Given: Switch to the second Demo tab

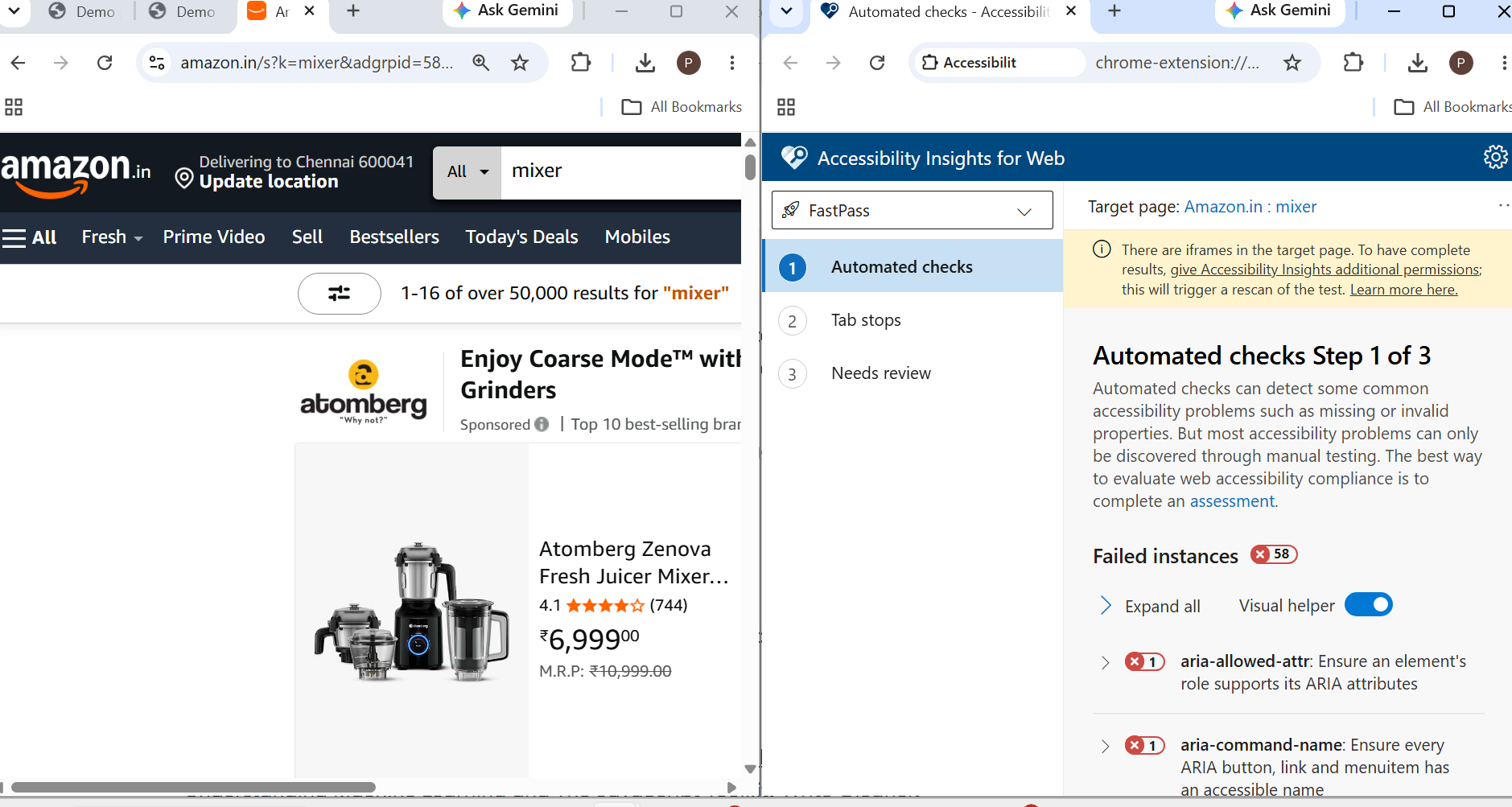Looking at the screenshot, I should tap(183, 12).
